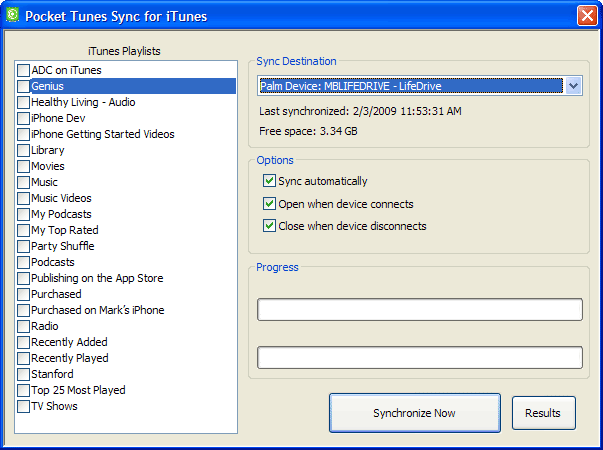Check the Recently Added playlist

pyautogui.click(x=23, y=342)
